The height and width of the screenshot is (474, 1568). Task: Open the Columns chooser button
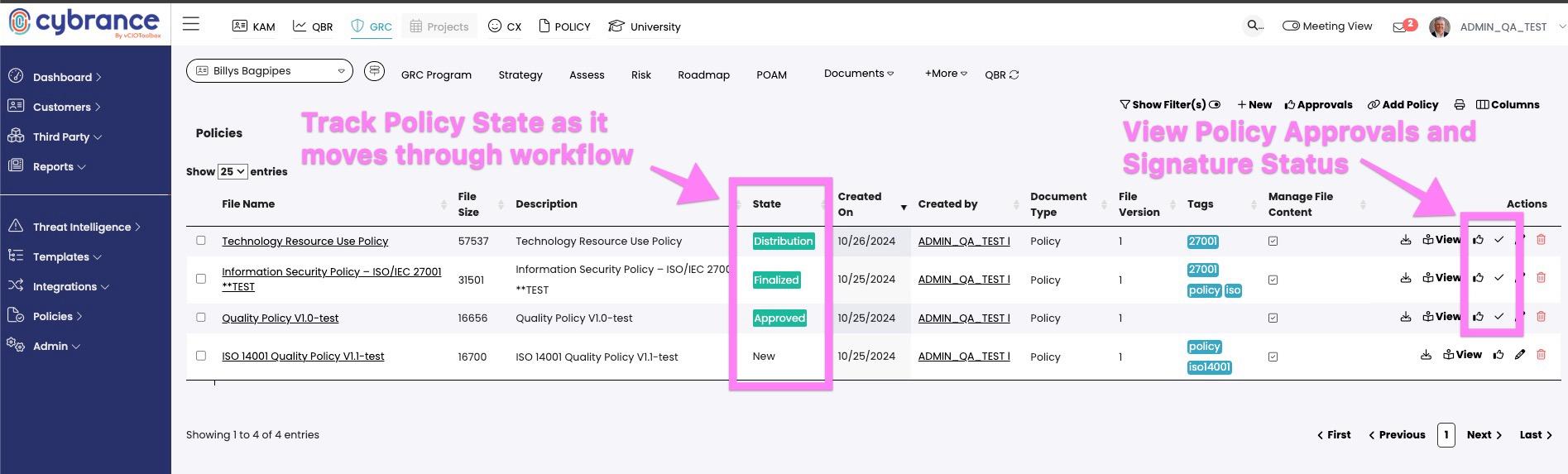pos(1508,104)
